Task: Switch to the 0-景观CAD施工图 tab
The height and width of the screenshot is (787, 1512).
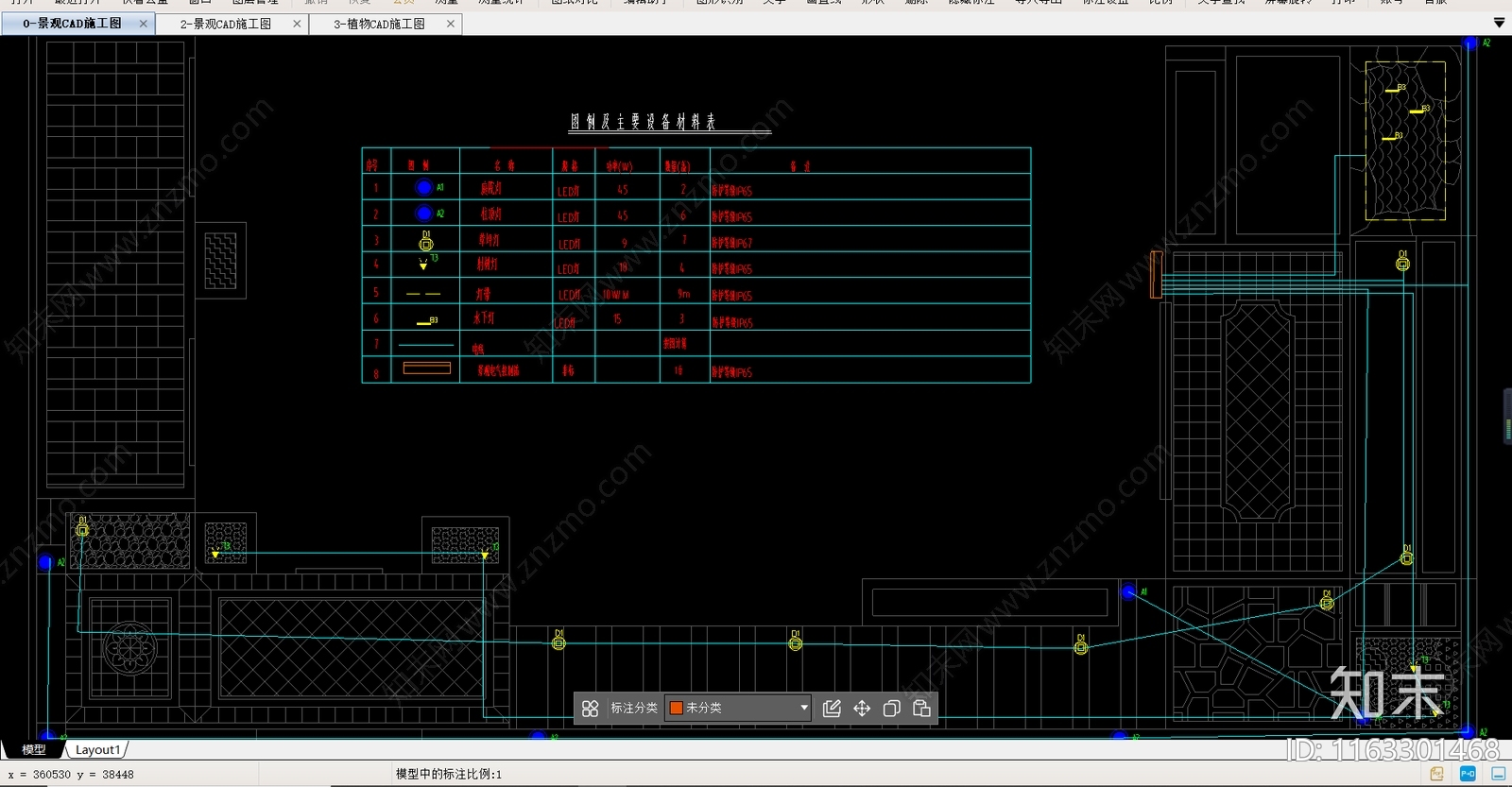Action: click(x=77, y=24)
